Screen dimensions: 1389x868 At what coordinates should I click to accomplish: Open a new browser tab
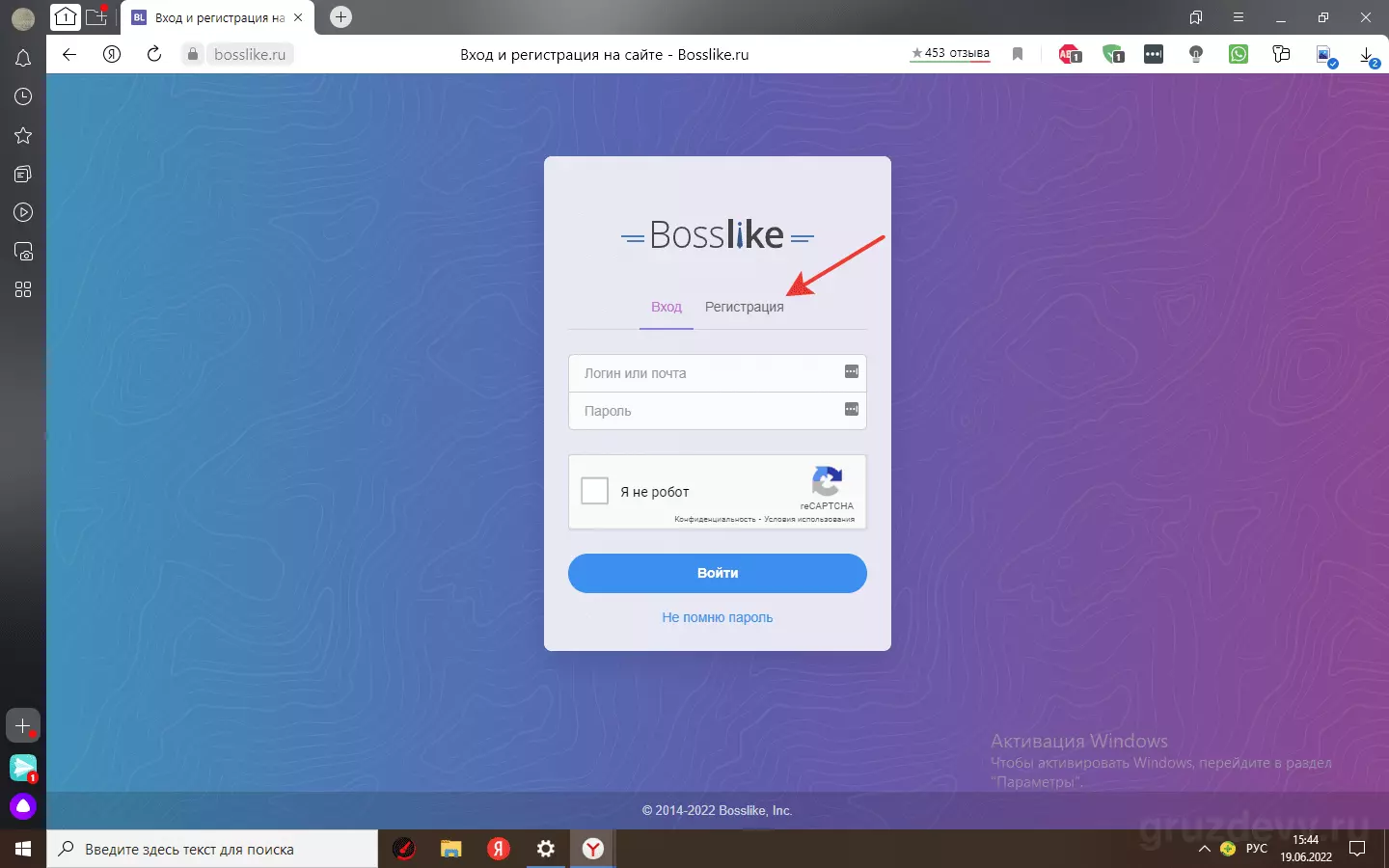[x=340, y=16]
